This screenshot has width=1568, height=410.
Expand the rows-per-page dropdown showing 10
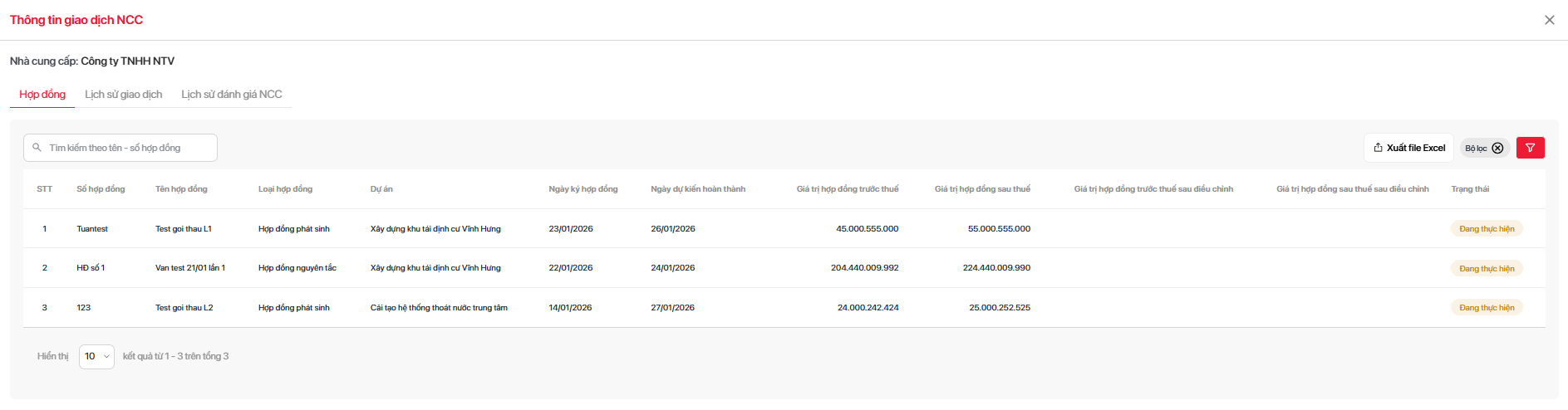[96, 357]
